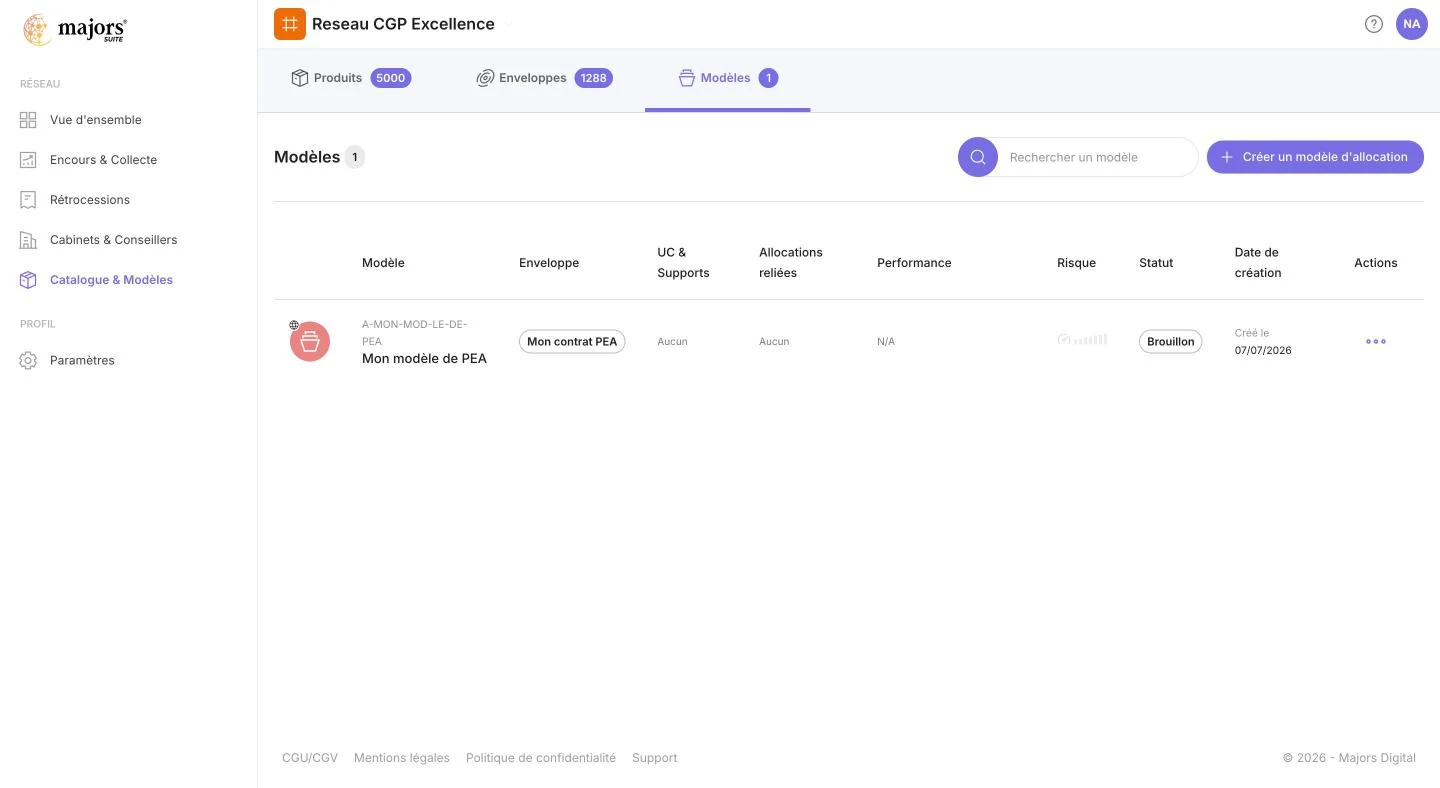Click the Rétrocessions receipt icon
This screenshot has height=788, width=1440.
click(x=28, y=200)
